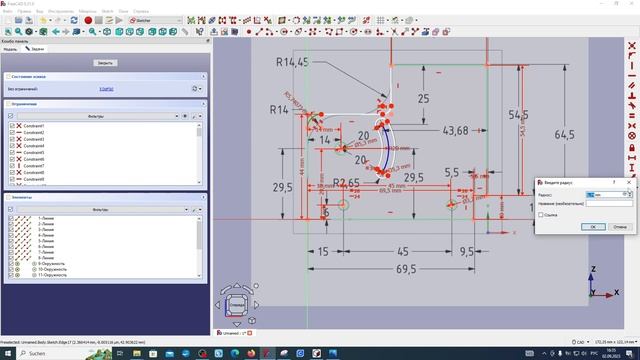Select the Trim edge tool
Screen dimensions: 640x360
[394, 31]
